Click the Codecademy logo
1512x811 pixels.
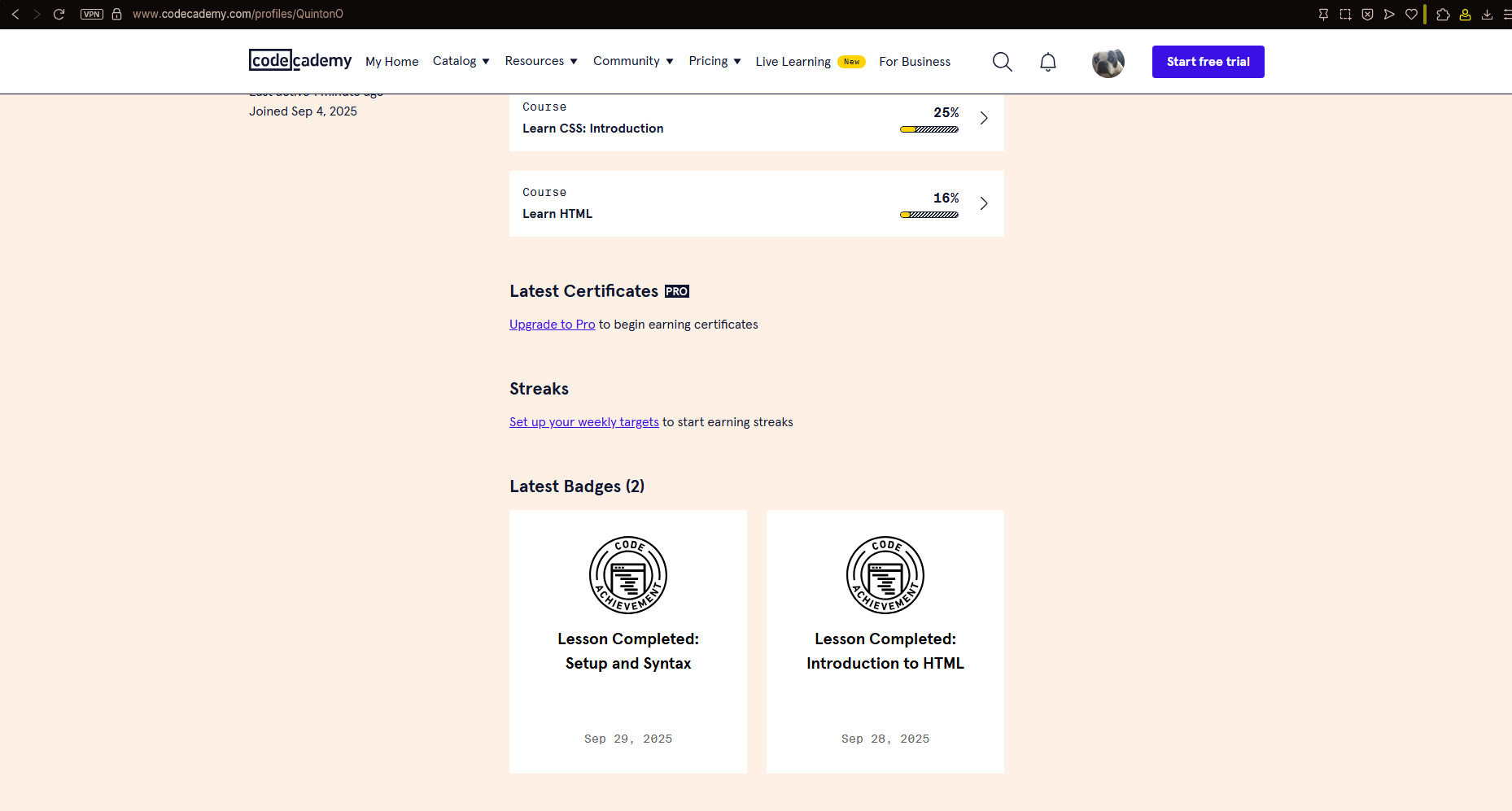(300, 61)
